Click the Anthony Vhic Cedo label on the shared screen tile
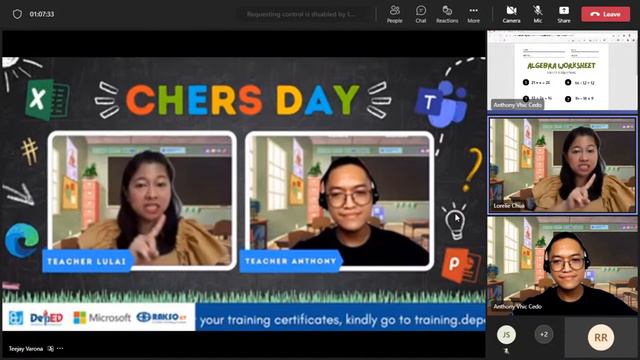This screenshot has height=360, width=640. 518,105
